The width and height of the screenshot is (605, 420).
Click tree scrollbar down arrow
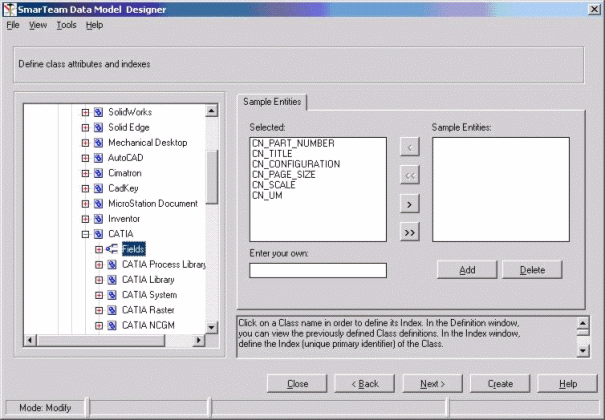pyautogui.click(x=211, y=328)
